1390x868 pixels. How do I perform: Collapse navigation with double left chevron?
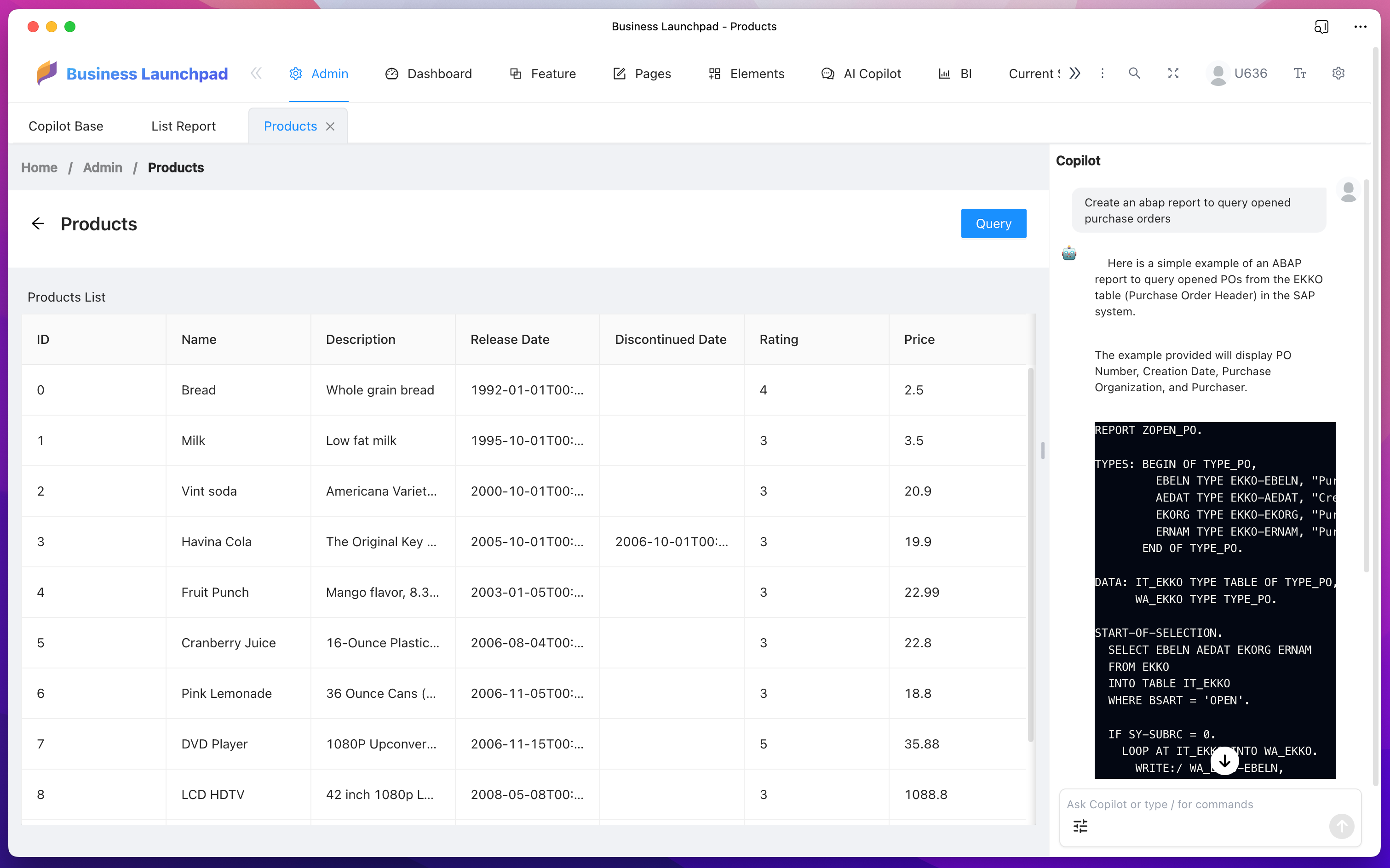point(256,74)
